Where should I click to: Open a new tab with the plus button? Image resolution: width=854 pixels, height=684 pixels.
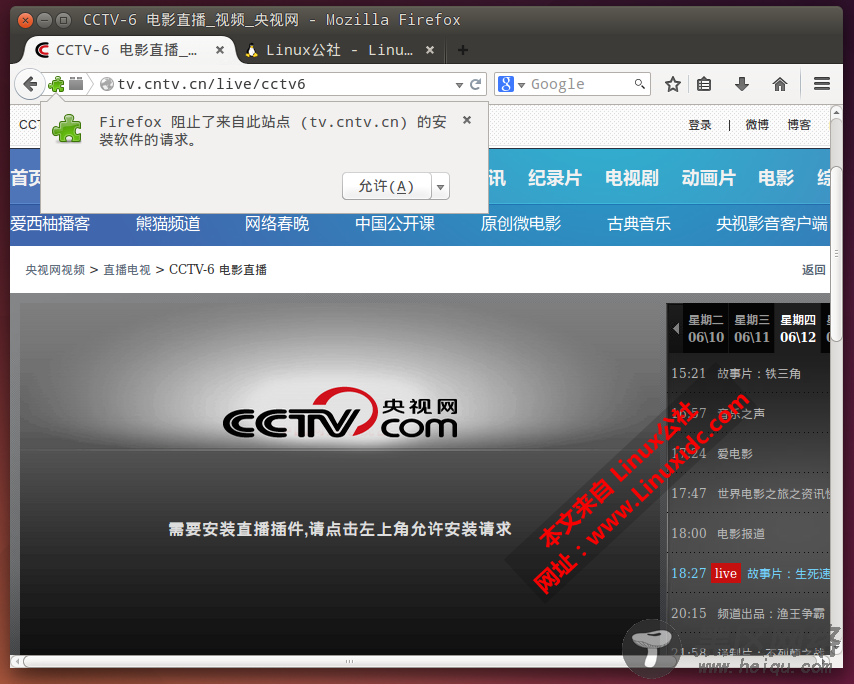click(463, 50)
